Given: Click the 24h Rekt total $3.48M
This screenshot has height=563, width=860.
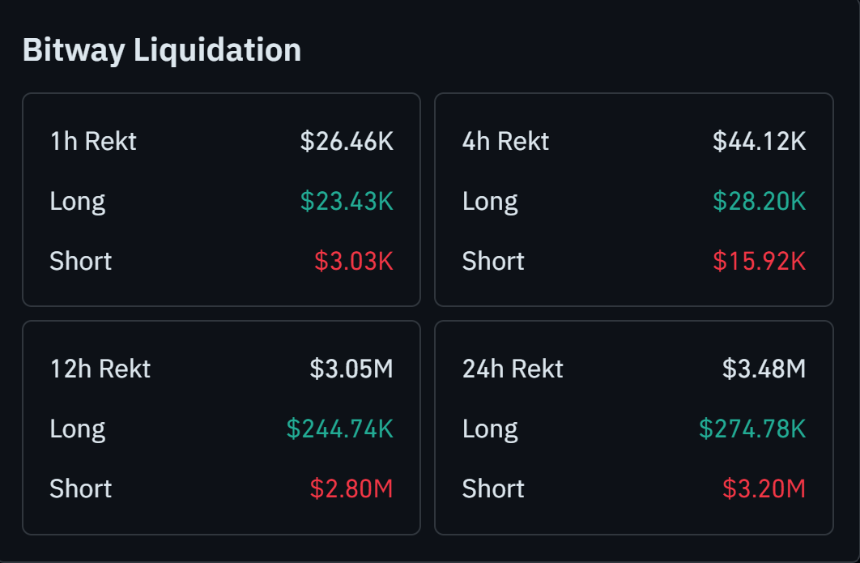Looking at the screenshot, I should (764, 369).
